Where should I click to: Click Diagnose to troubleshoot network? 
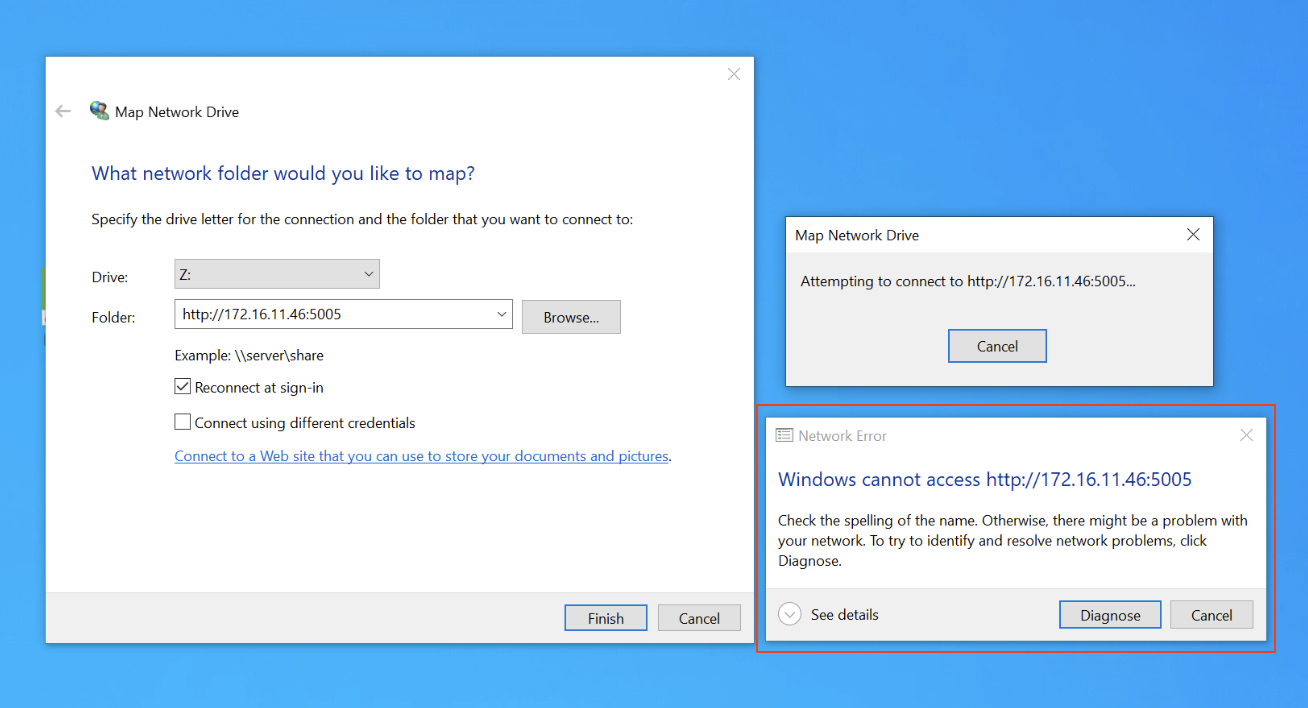(x=1110, y=615)
